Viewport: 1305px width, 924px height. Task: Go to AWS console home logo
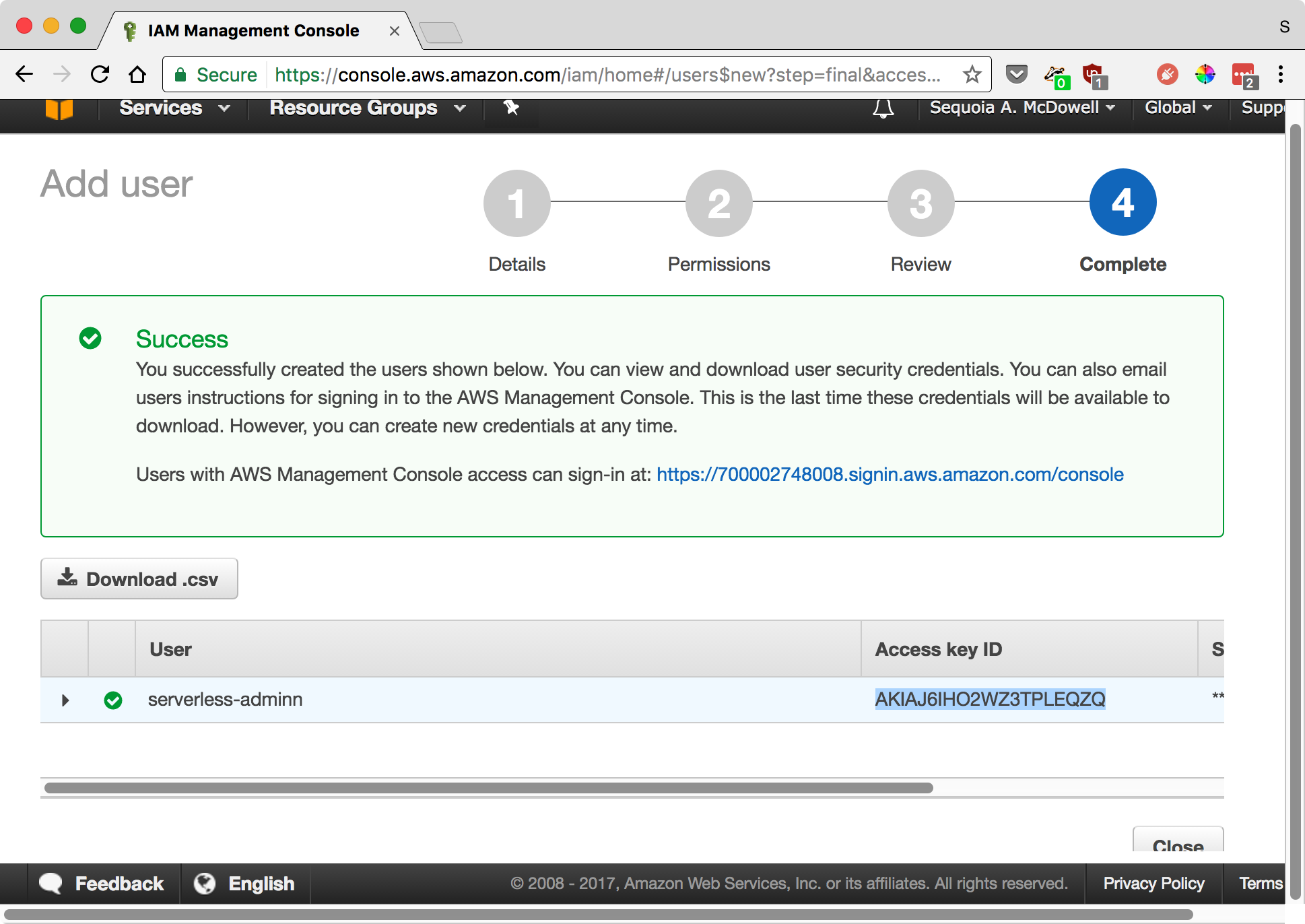pyautogui.click(x=59, y=110)
